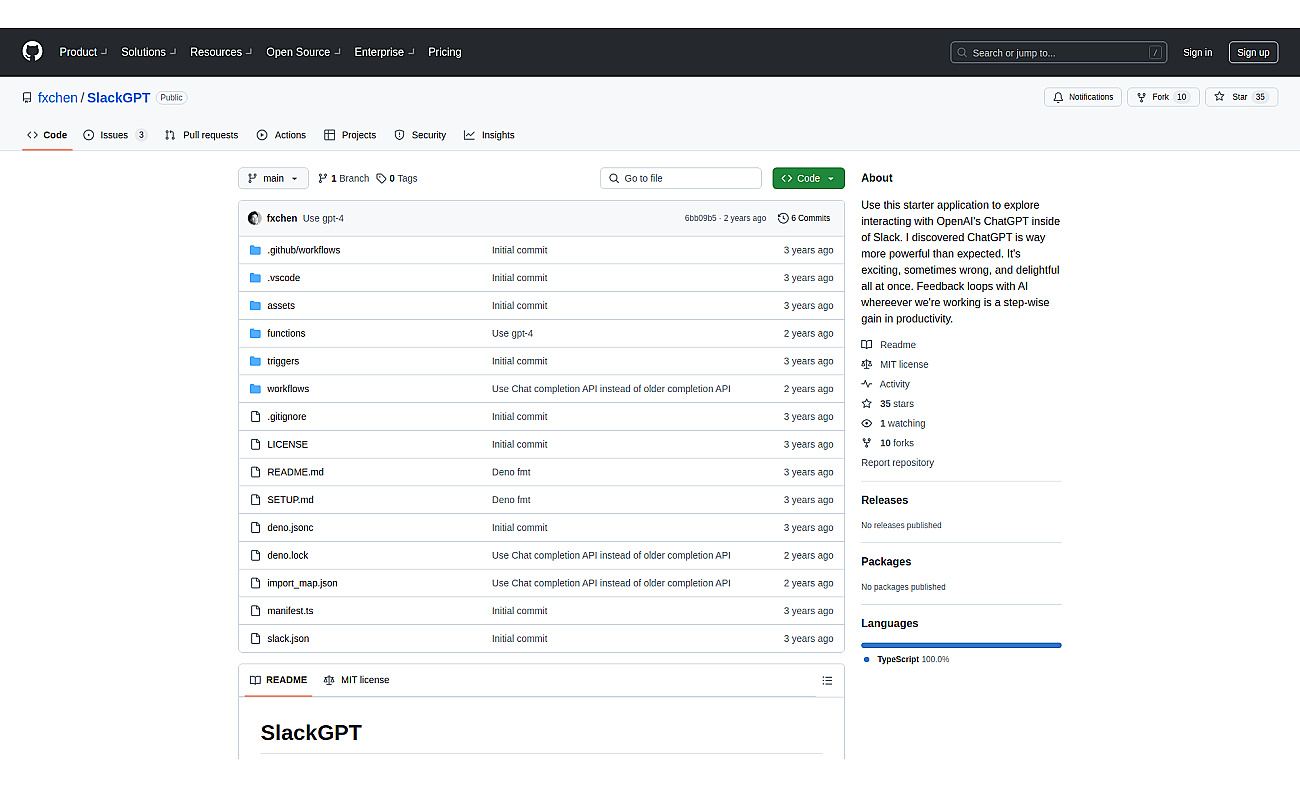Click the folder icon beside assets
The height and width of the screenshot is (788, 1300).
(256, 306)
